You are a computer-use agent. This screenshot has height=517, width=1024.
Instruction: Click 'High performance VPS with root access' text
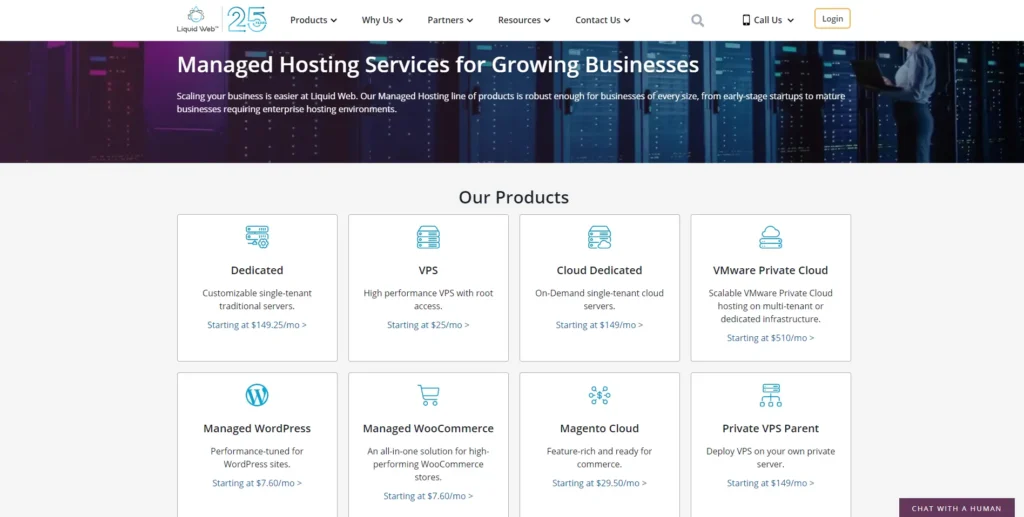point(428,300)
